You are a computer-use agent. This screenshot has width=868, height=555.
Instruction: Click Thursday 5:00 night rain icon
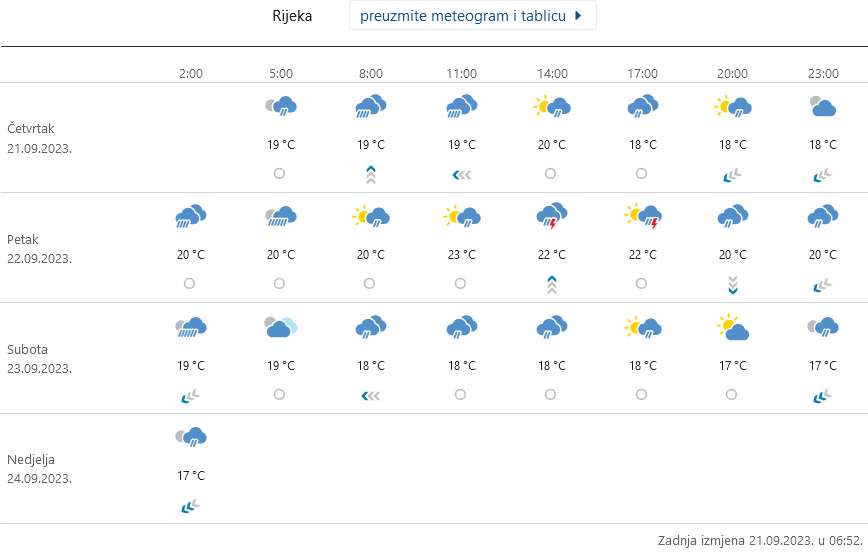pos(280,105)
